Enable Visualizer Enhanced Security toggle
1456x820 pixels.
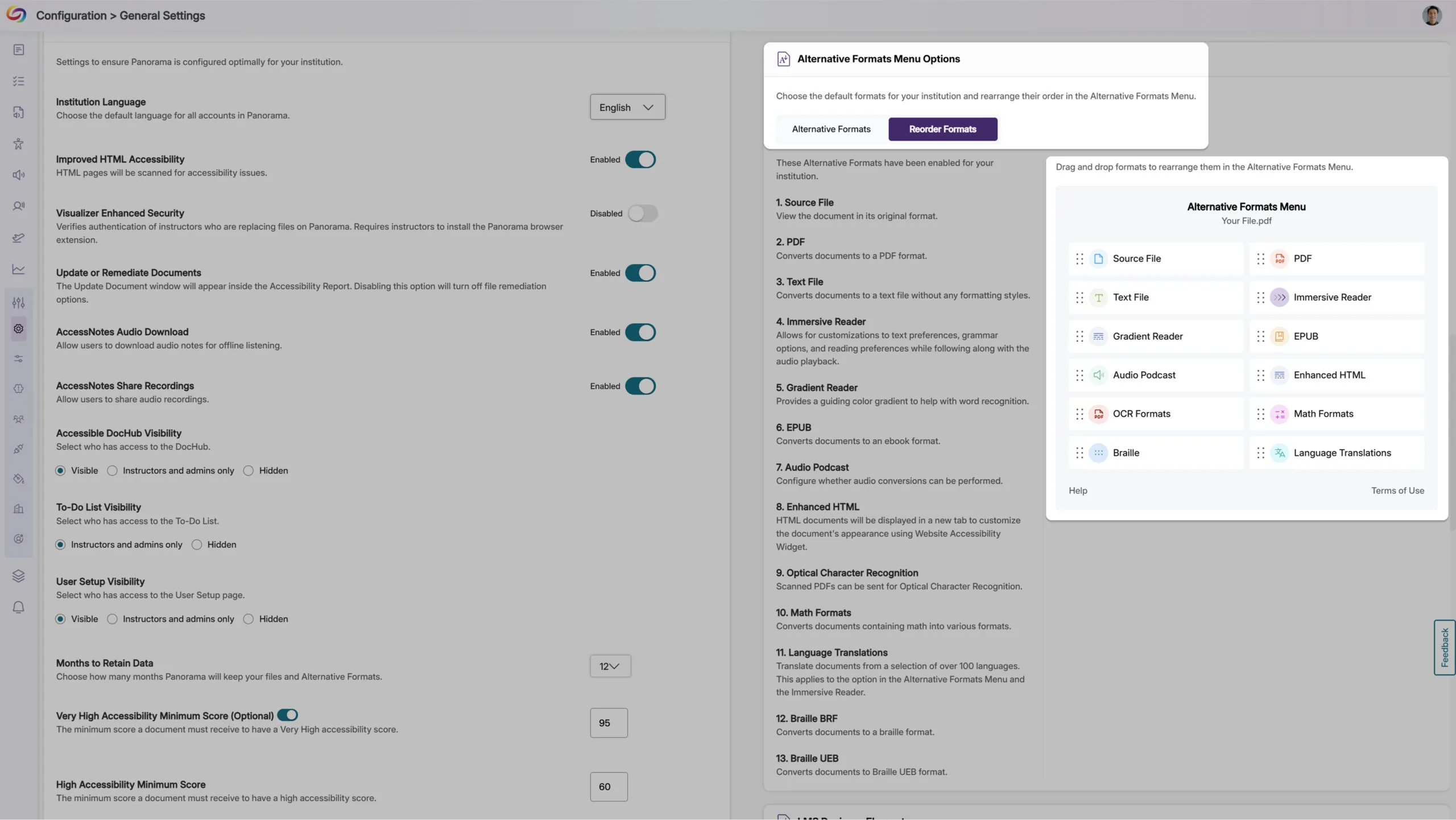[x=642, y=213]
